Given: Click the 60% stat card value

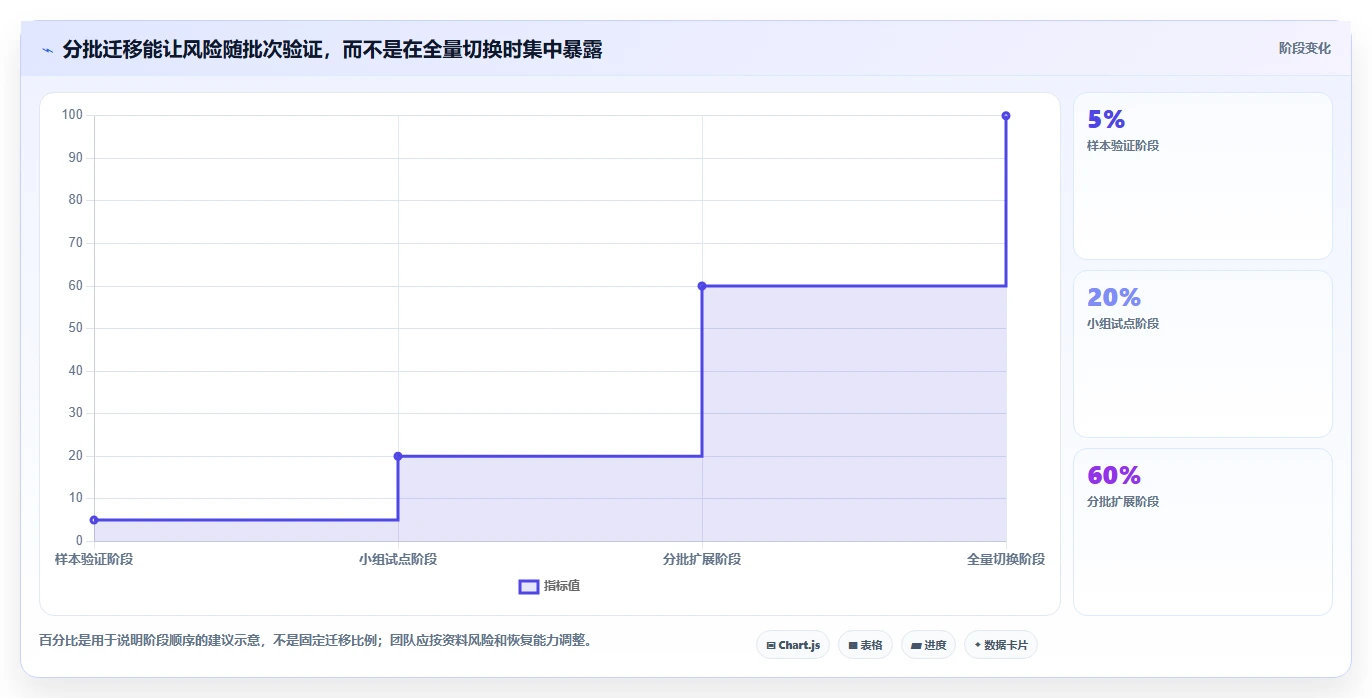Looking at the screenshot, I should [1114, 475].
